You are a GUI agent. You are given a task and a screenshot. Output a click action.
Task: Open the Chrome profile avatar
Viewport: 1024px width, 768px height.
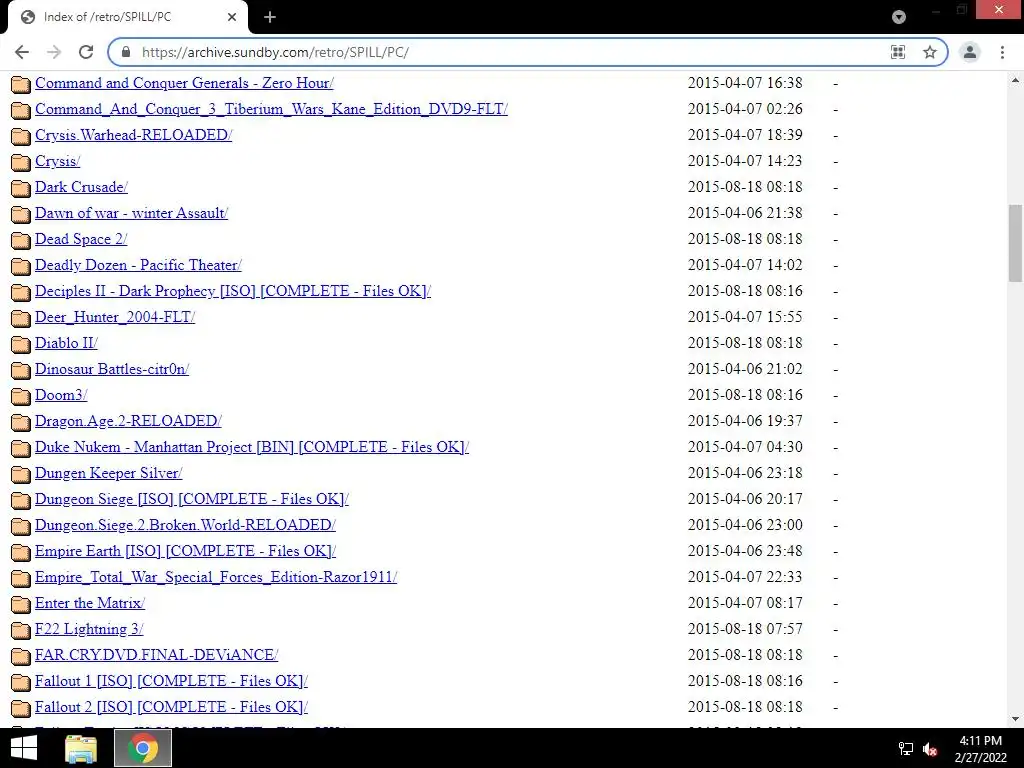pos(970,52)
